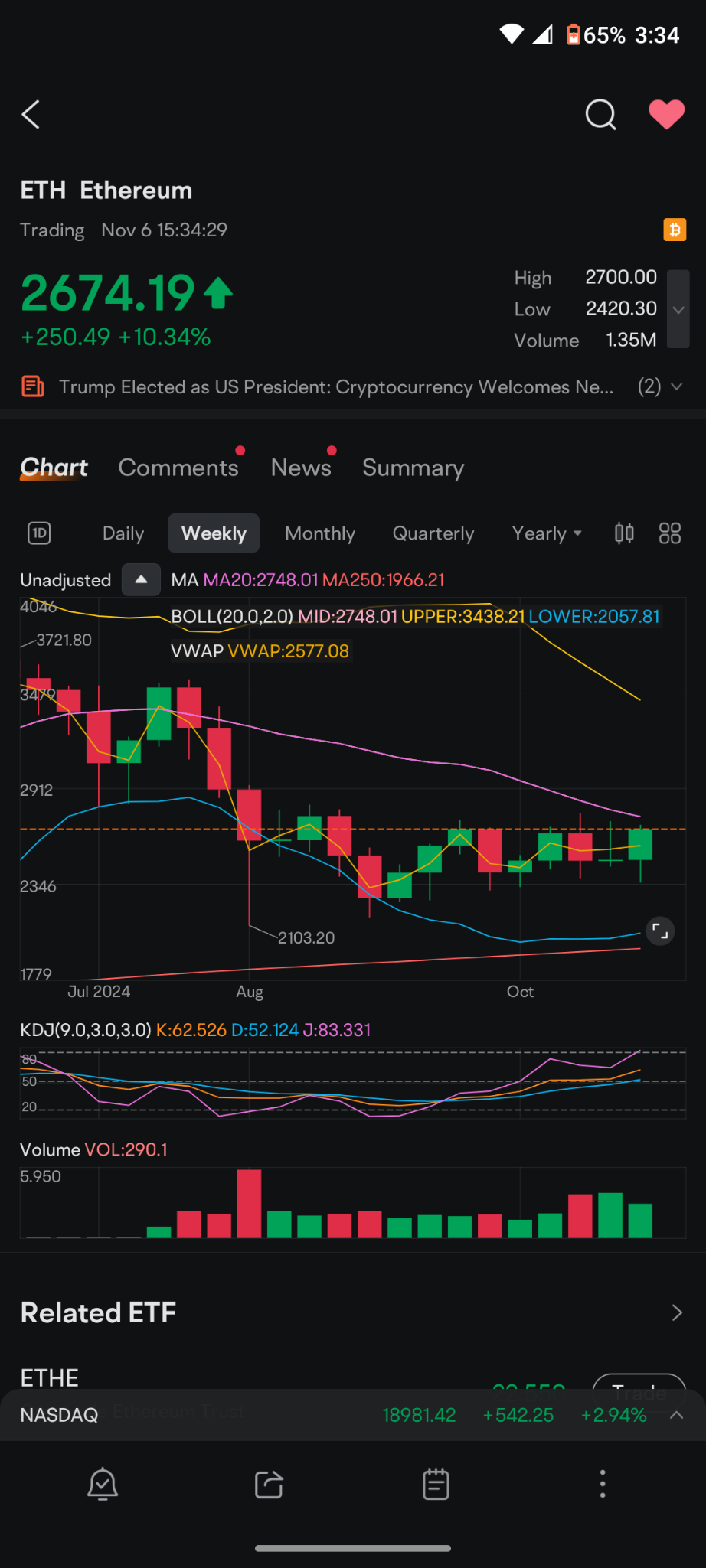Screen dimensions: 706x1568
Task: Tap the tallest red volume bar
Action: [x=249, y=1204]
